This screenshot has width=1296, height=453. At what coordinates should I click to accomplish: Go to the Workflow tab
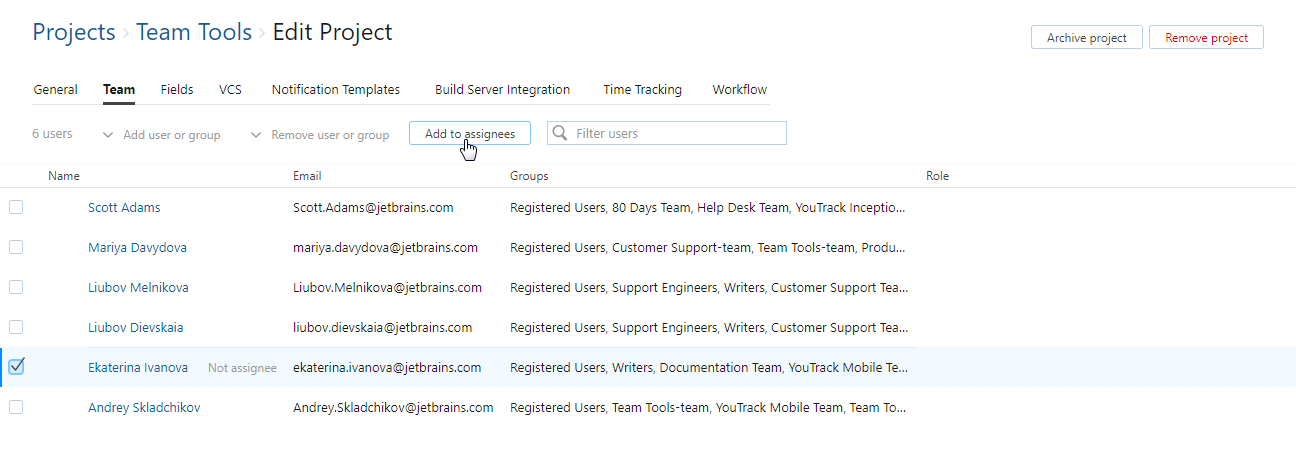[739, 90]
